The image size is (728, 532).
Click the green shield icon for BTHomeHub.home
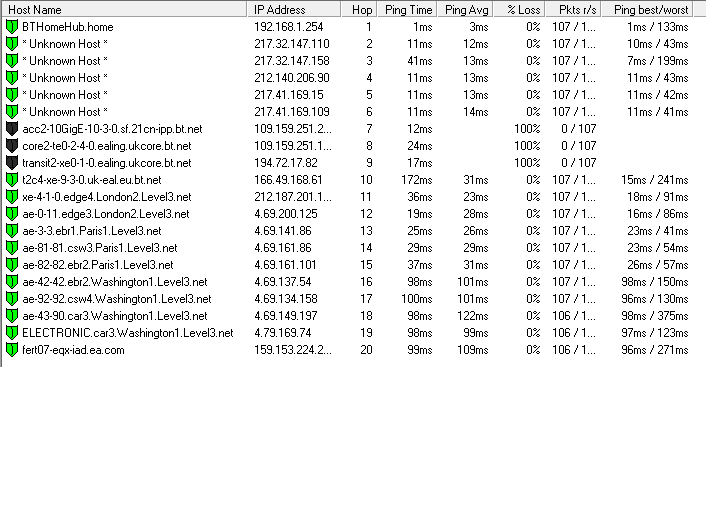12,27
